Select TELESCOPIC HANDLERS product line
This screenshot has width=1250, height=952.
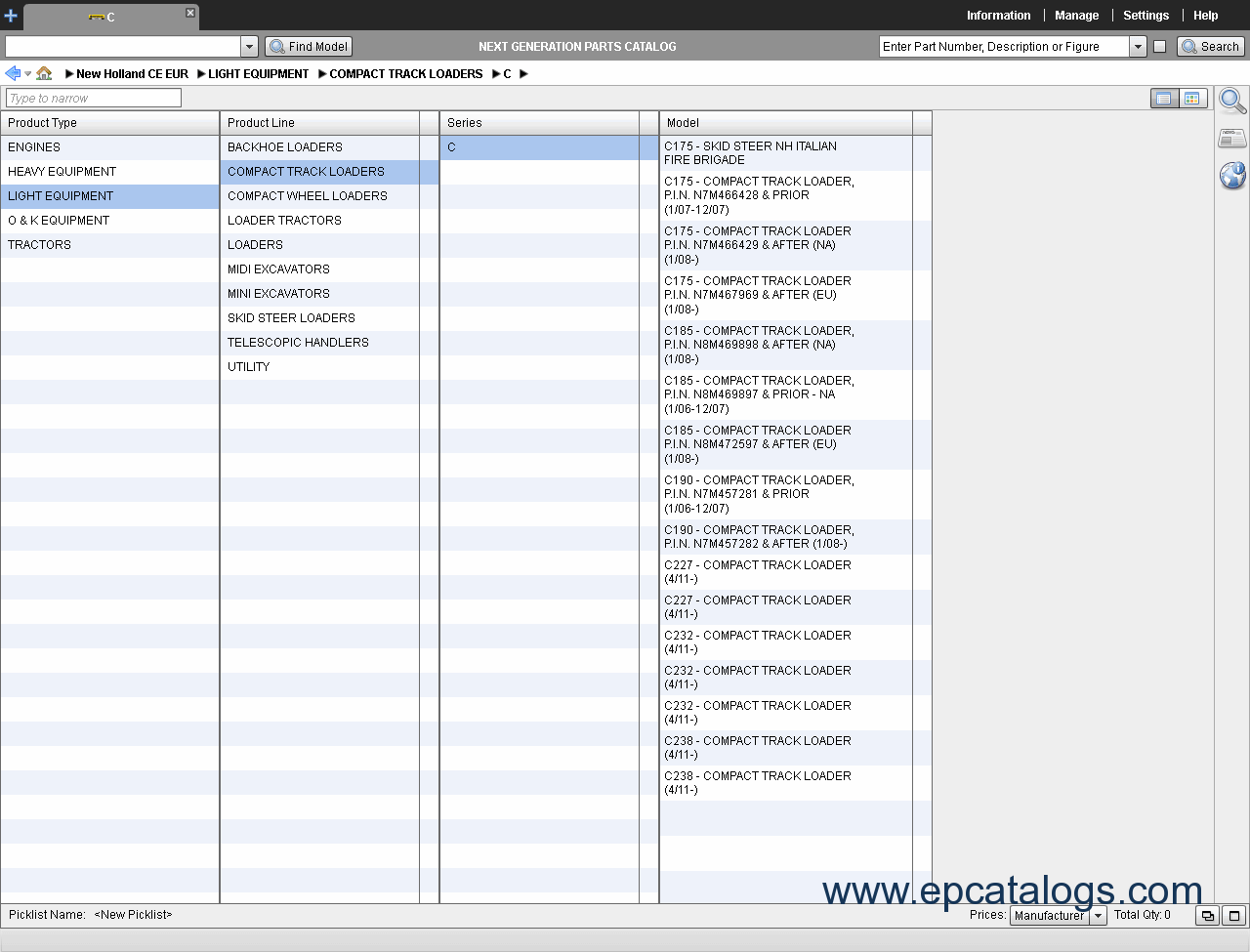point(330,343)
